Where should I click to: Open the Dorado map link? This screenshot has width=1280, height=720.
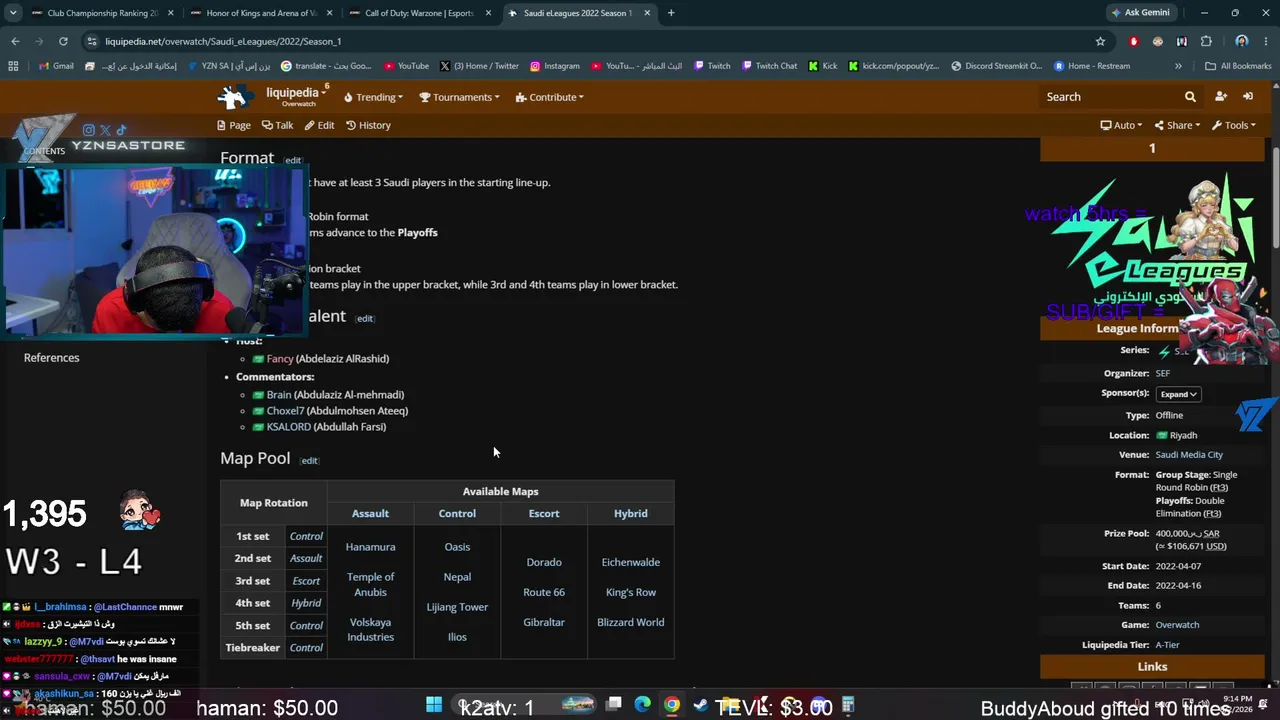tap(544, 562)
